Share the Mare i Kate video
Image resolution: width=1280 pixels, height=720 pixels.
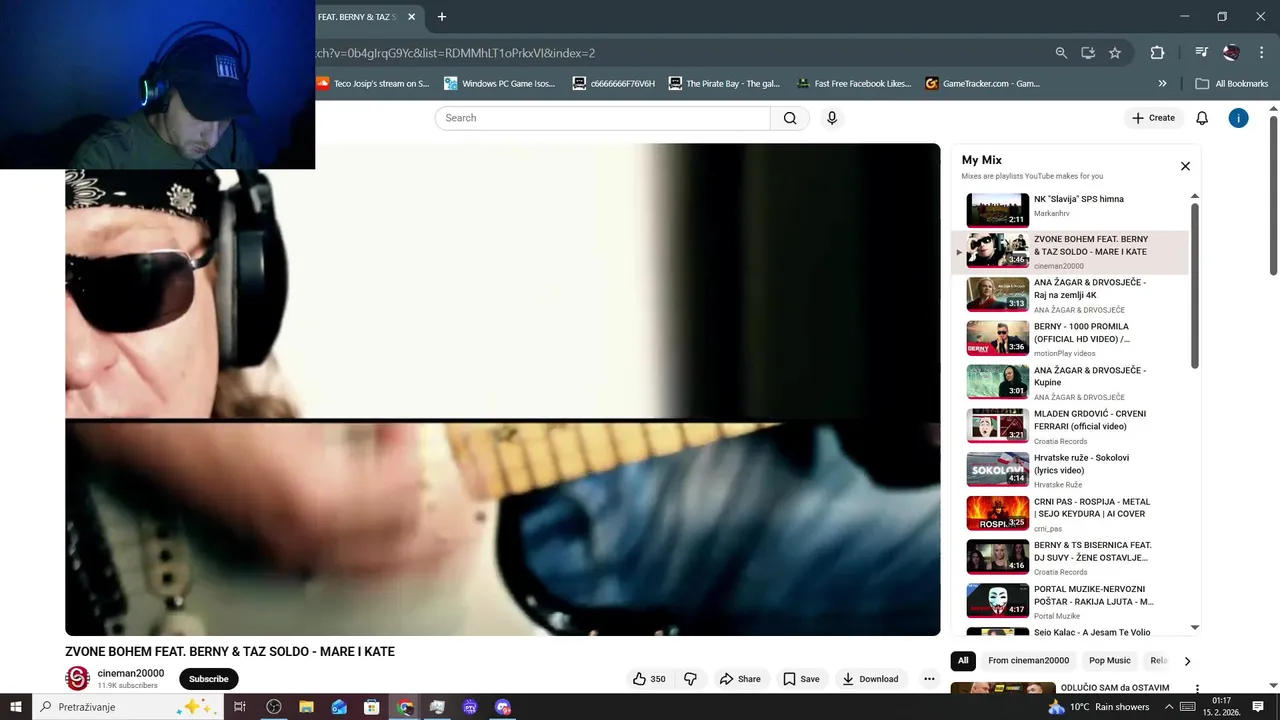click(x=740, y=679)
